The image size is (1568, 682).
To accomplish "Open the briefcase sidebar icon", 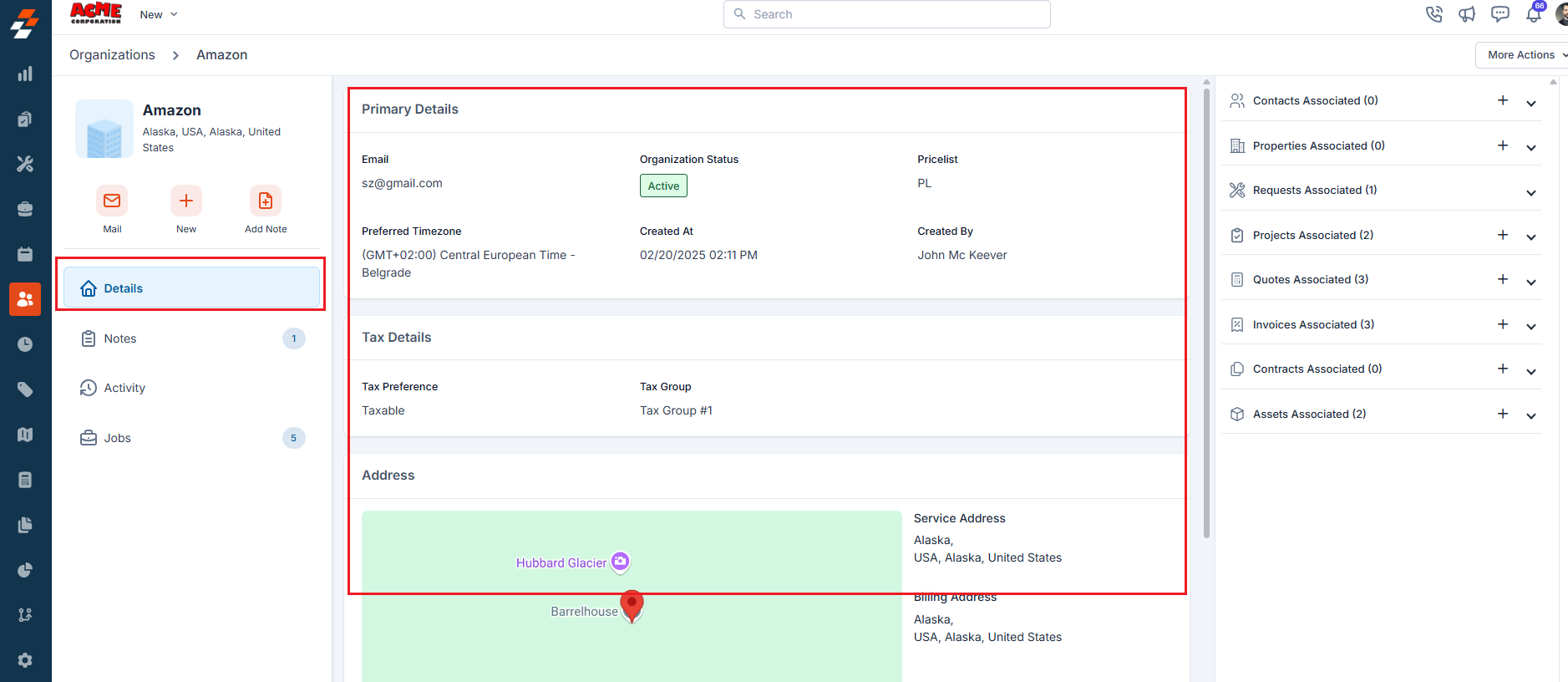I will (x=25, y=209).
